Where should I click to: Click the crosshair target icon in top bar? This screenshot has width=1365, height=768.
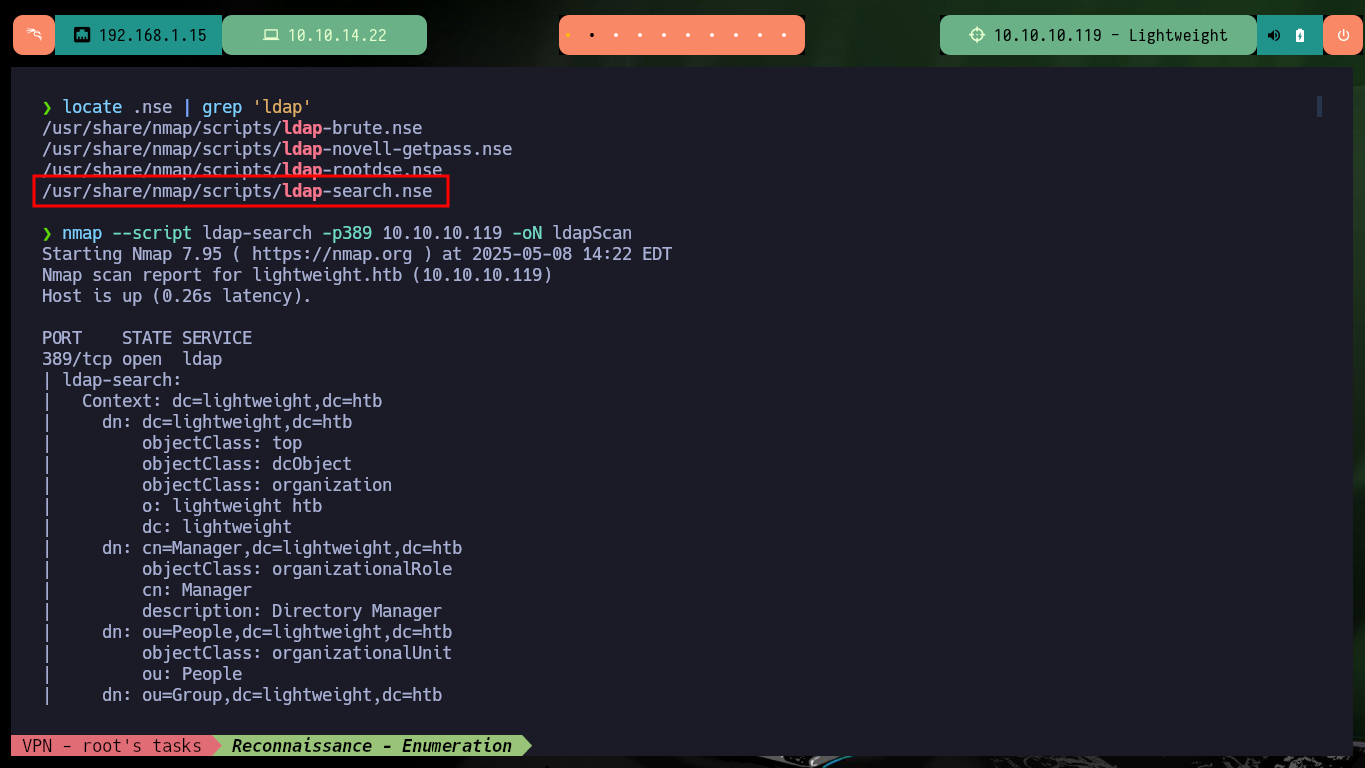(977, 35)
